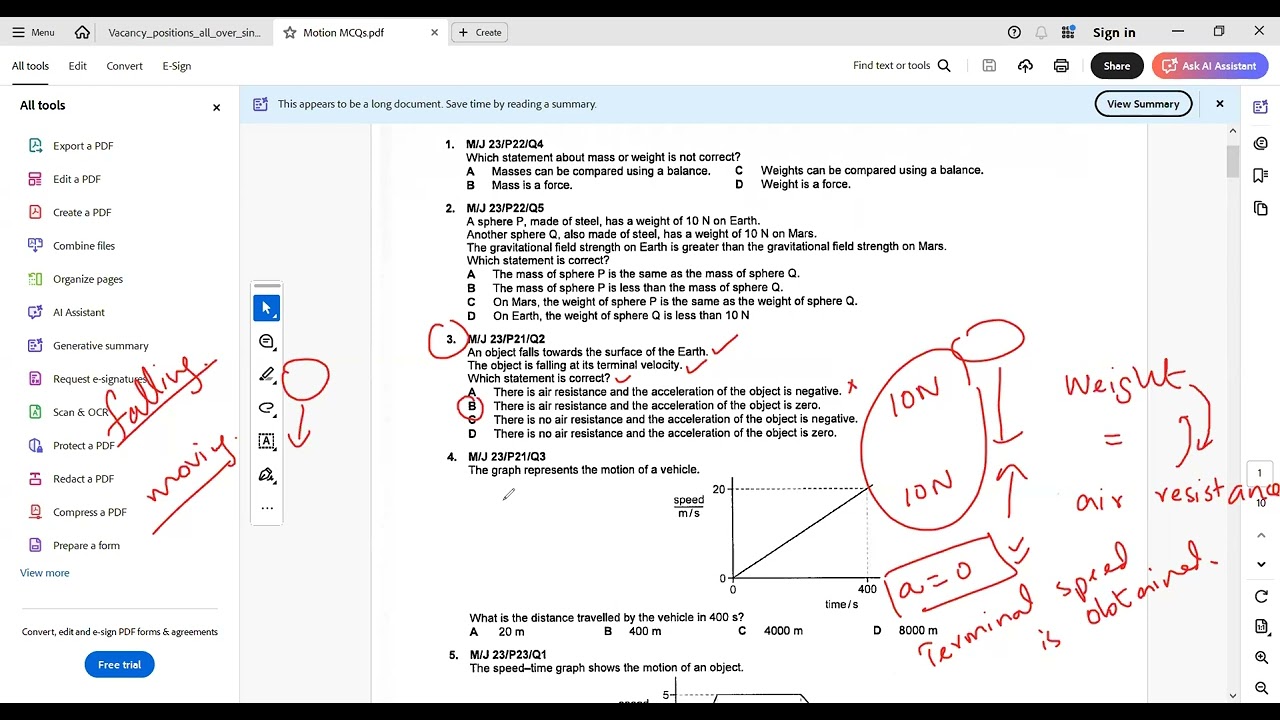Print the document

coord(1061,66)
